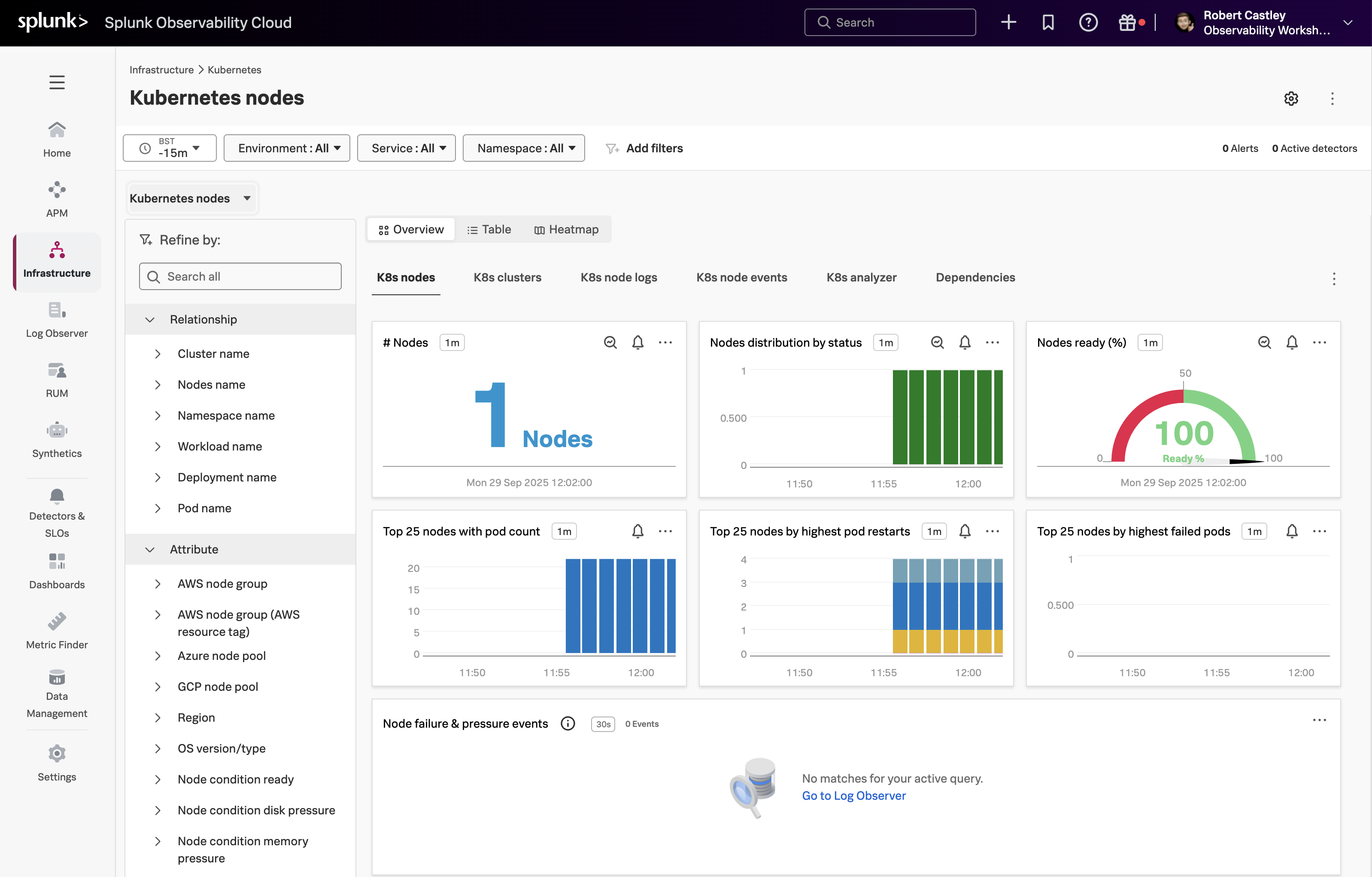Click zoom icon on # Nodes chart
Screen dimensions: 1372x877
click(610, 342)
